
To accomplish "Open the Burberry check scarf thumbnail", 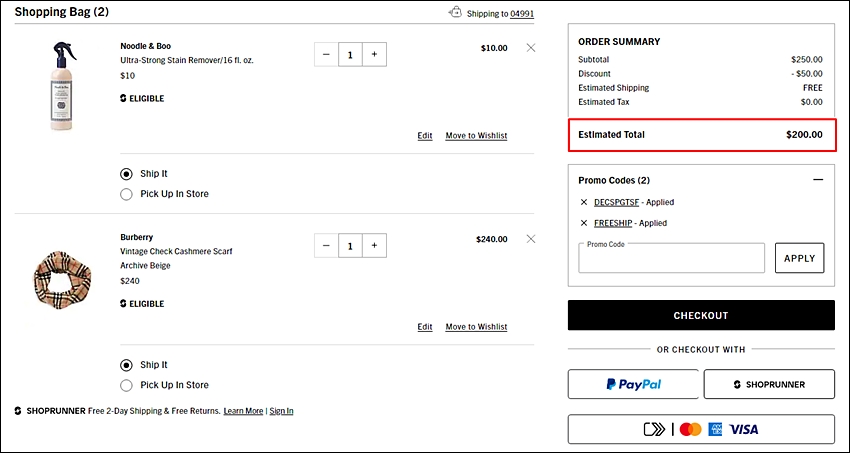I will click(x=62, y=280).
